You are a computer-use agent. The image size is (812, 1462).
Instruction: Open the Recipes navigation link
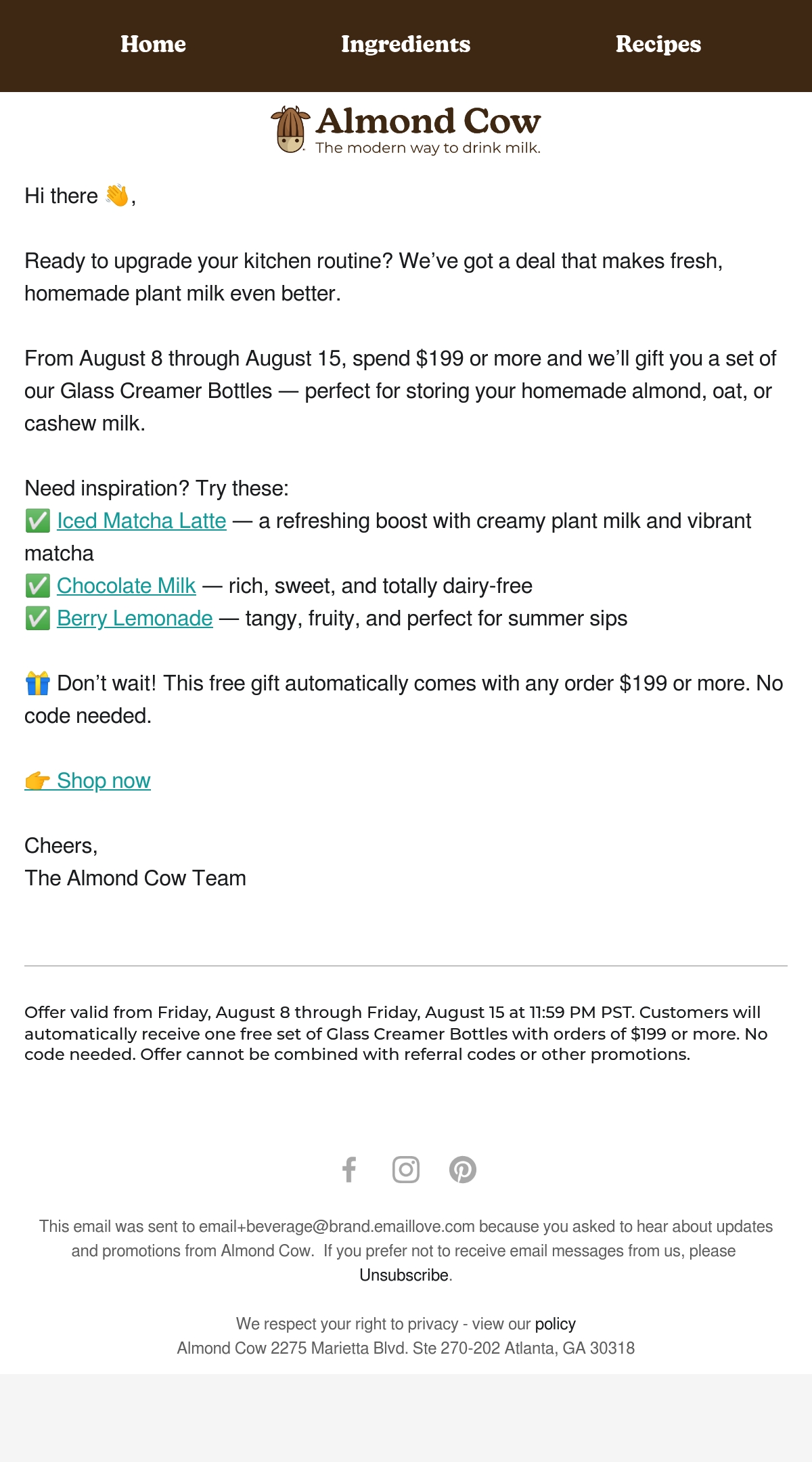click(658, 44)
